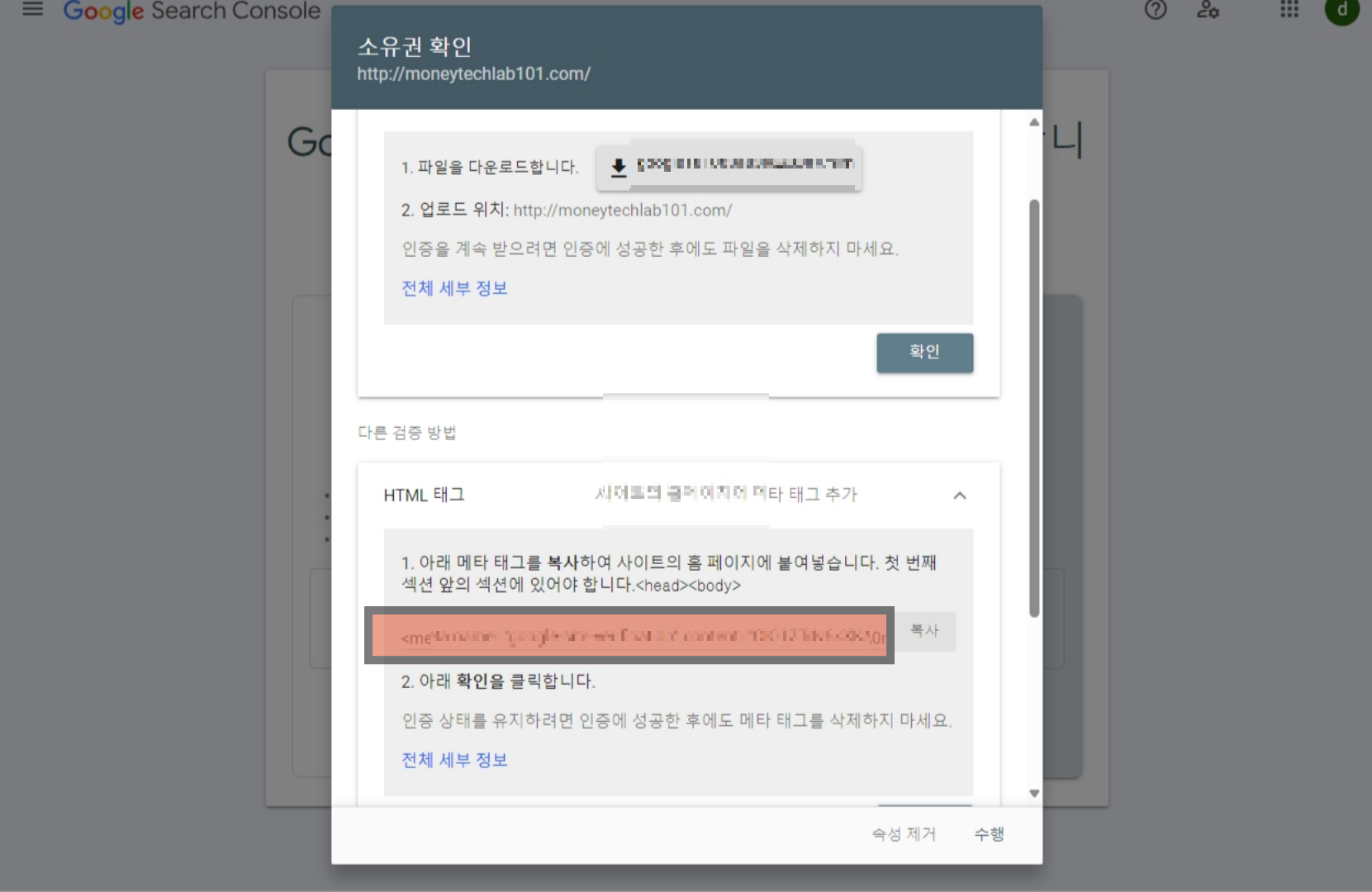Open the account avatar 'd'
This screenshot has height=892, width=1372.
pos(1342,10)
